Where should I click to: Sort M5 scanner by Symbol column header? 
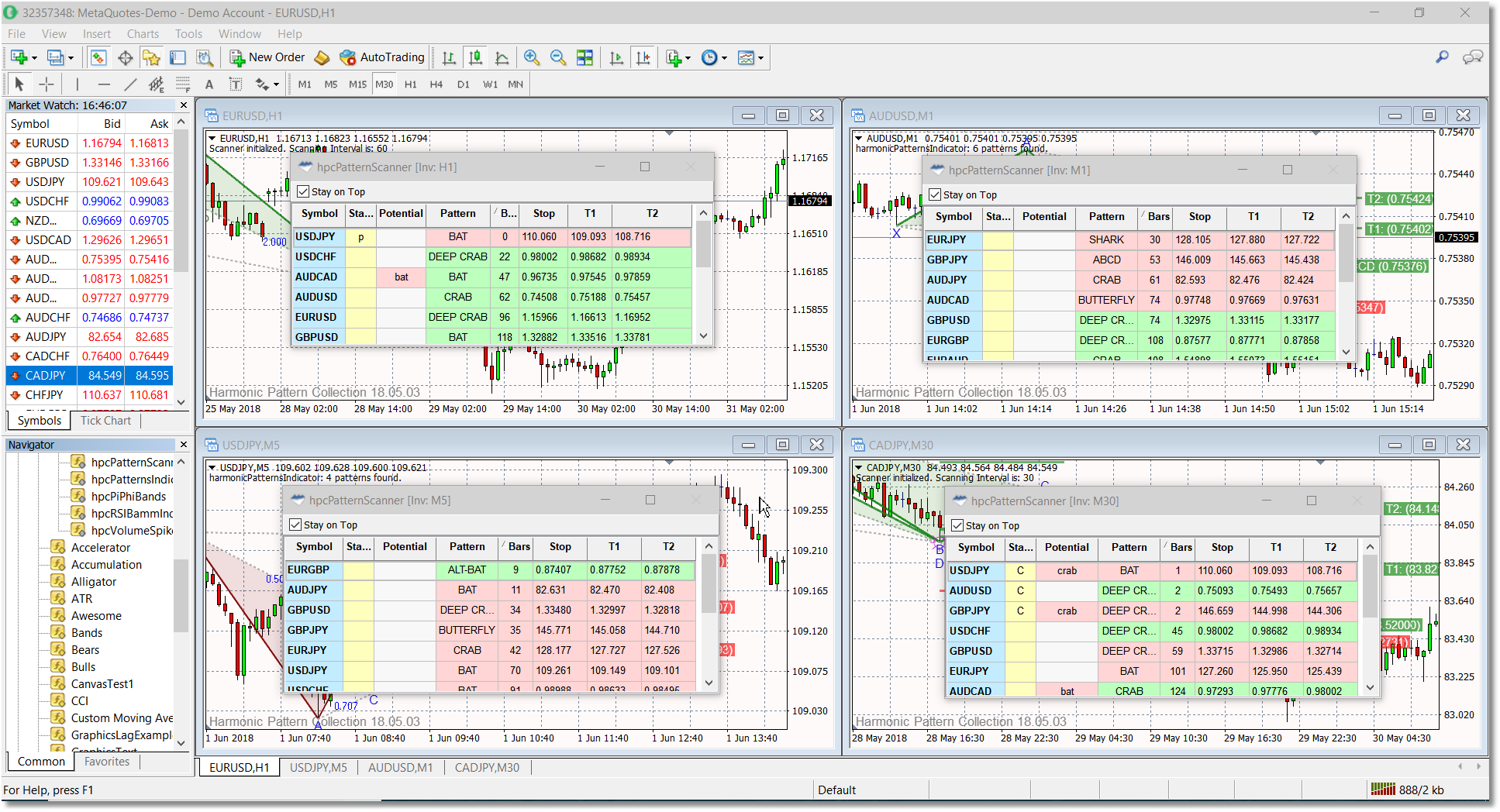click(x=314, y=546)
